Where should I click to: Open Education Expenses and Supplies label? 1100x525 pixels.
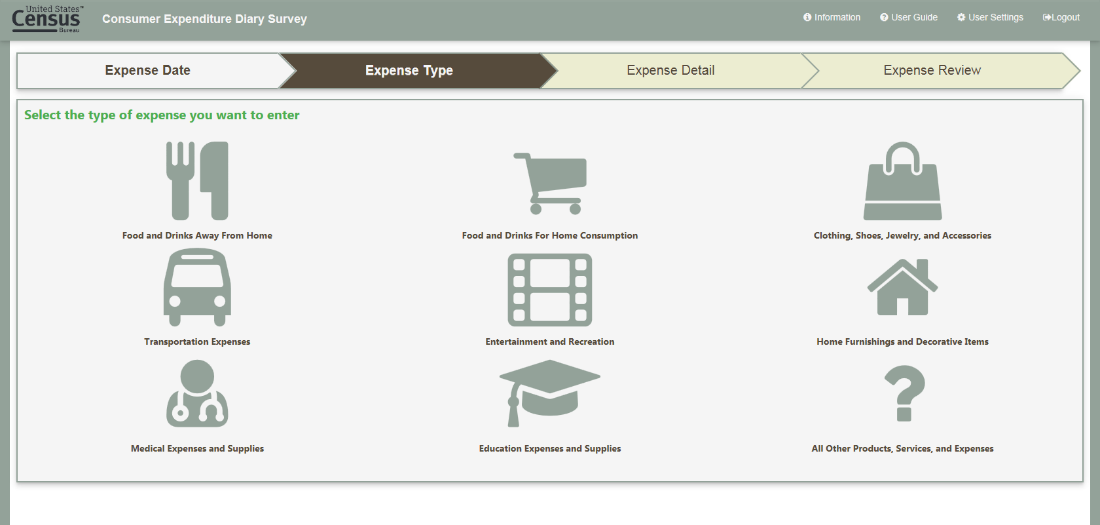550,448
